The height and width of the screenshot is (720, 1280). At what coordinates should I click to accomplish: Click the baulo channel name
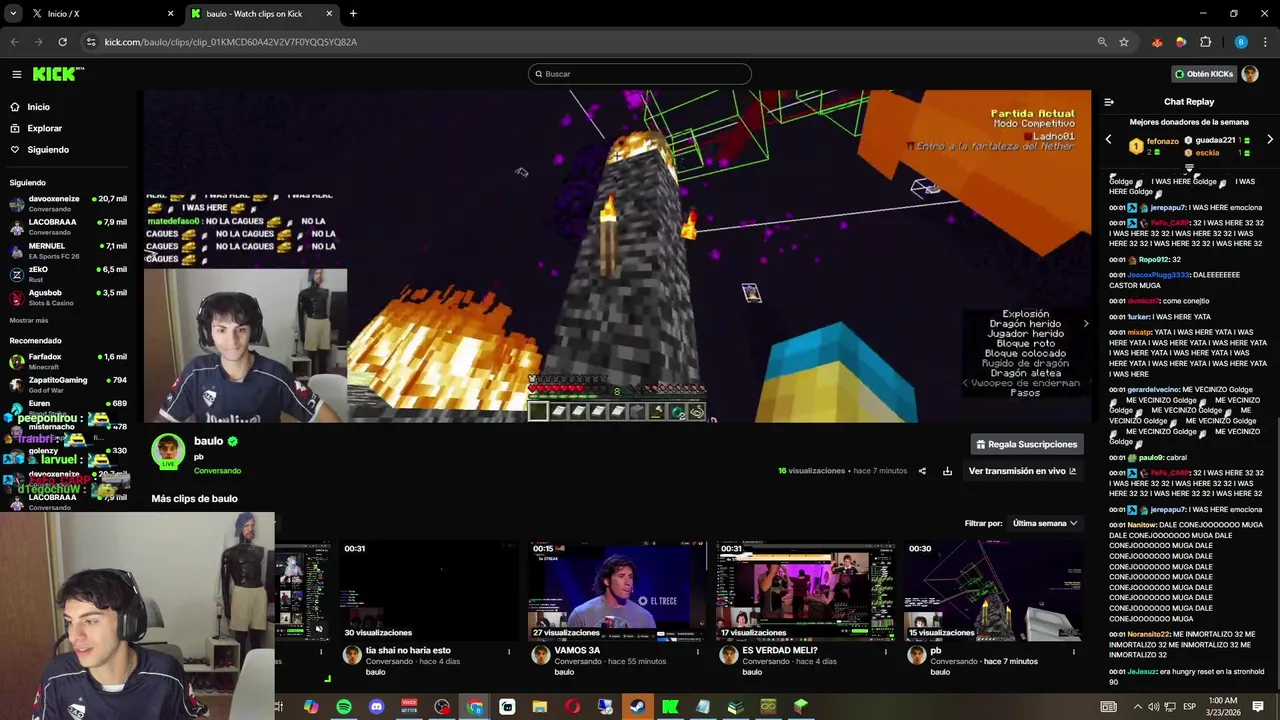(x=208, y=441)
